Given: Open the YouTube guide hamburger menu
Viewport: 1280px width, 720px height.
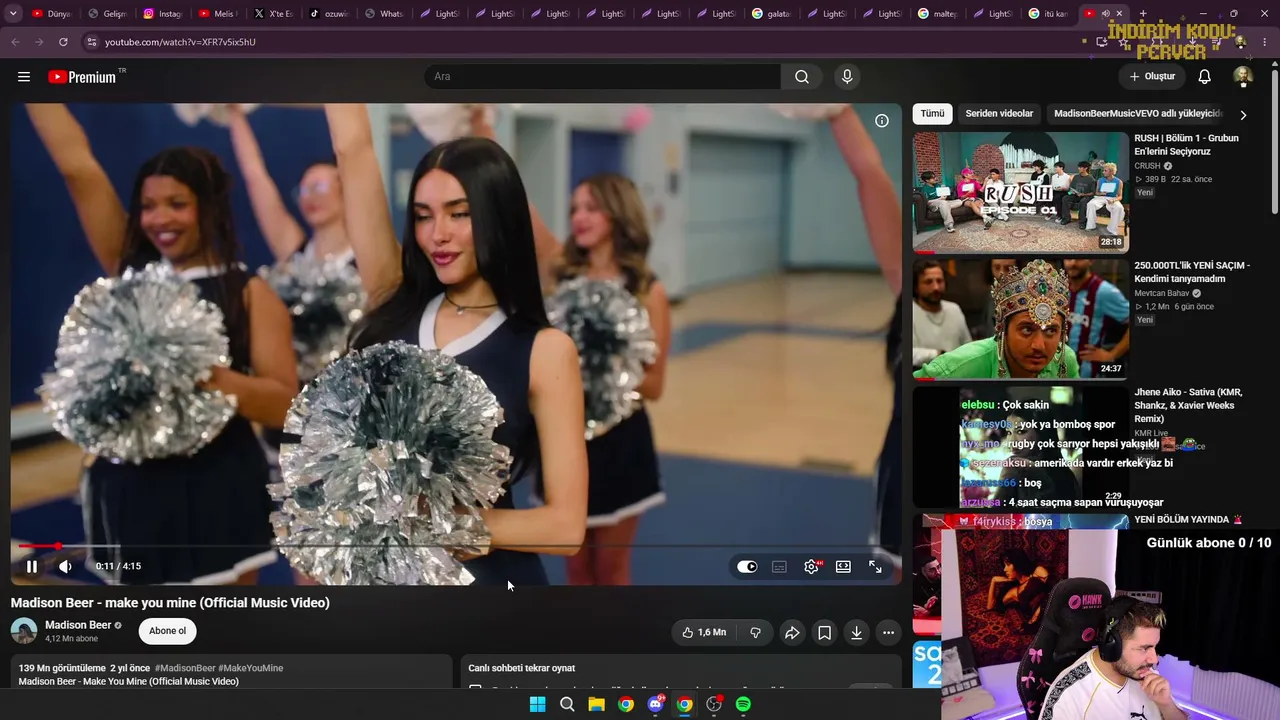Looking at the screenshot, I should pos(24,77).
